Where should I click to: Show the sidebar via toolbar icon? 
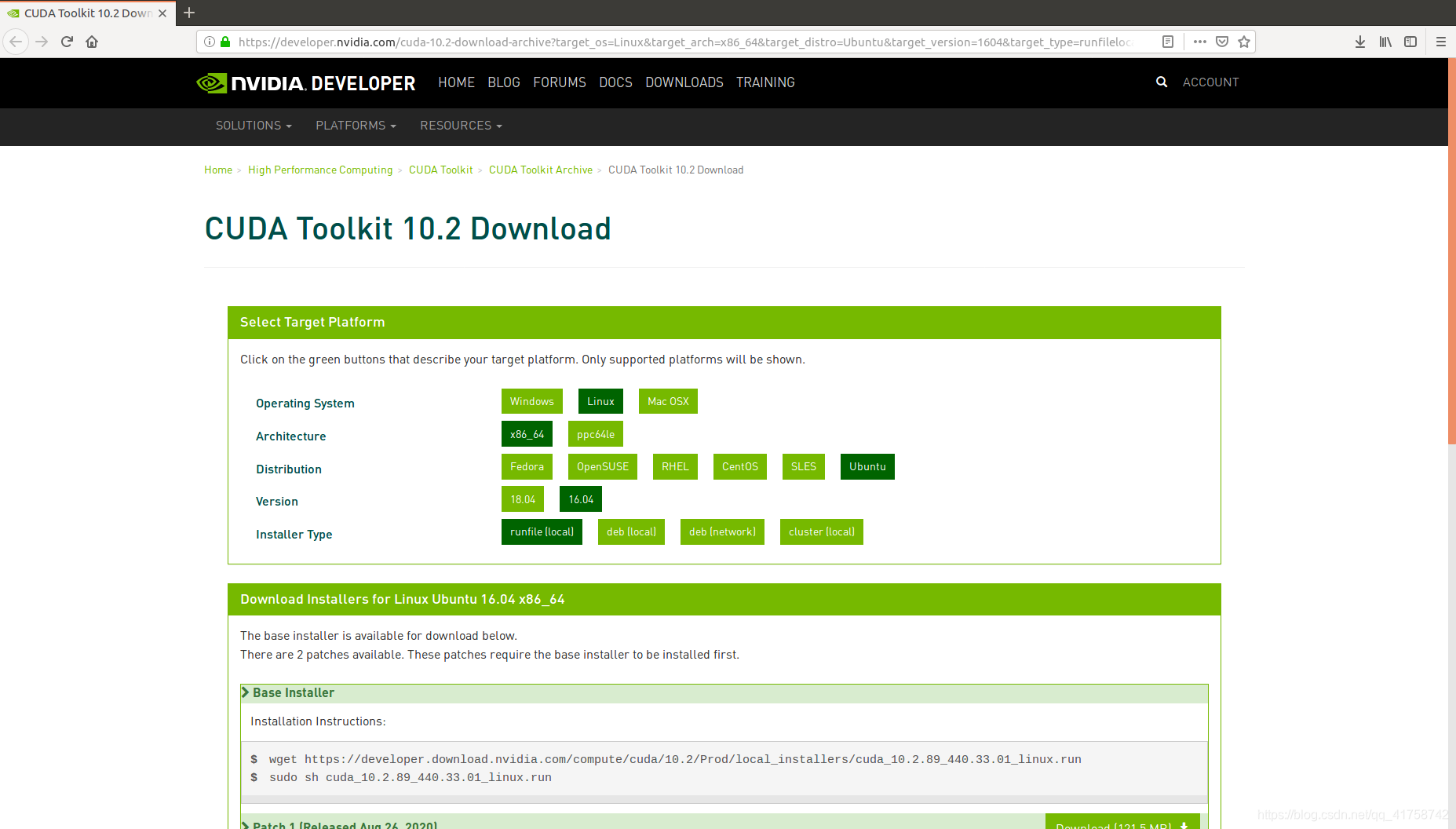click(x=1410, y=42)
